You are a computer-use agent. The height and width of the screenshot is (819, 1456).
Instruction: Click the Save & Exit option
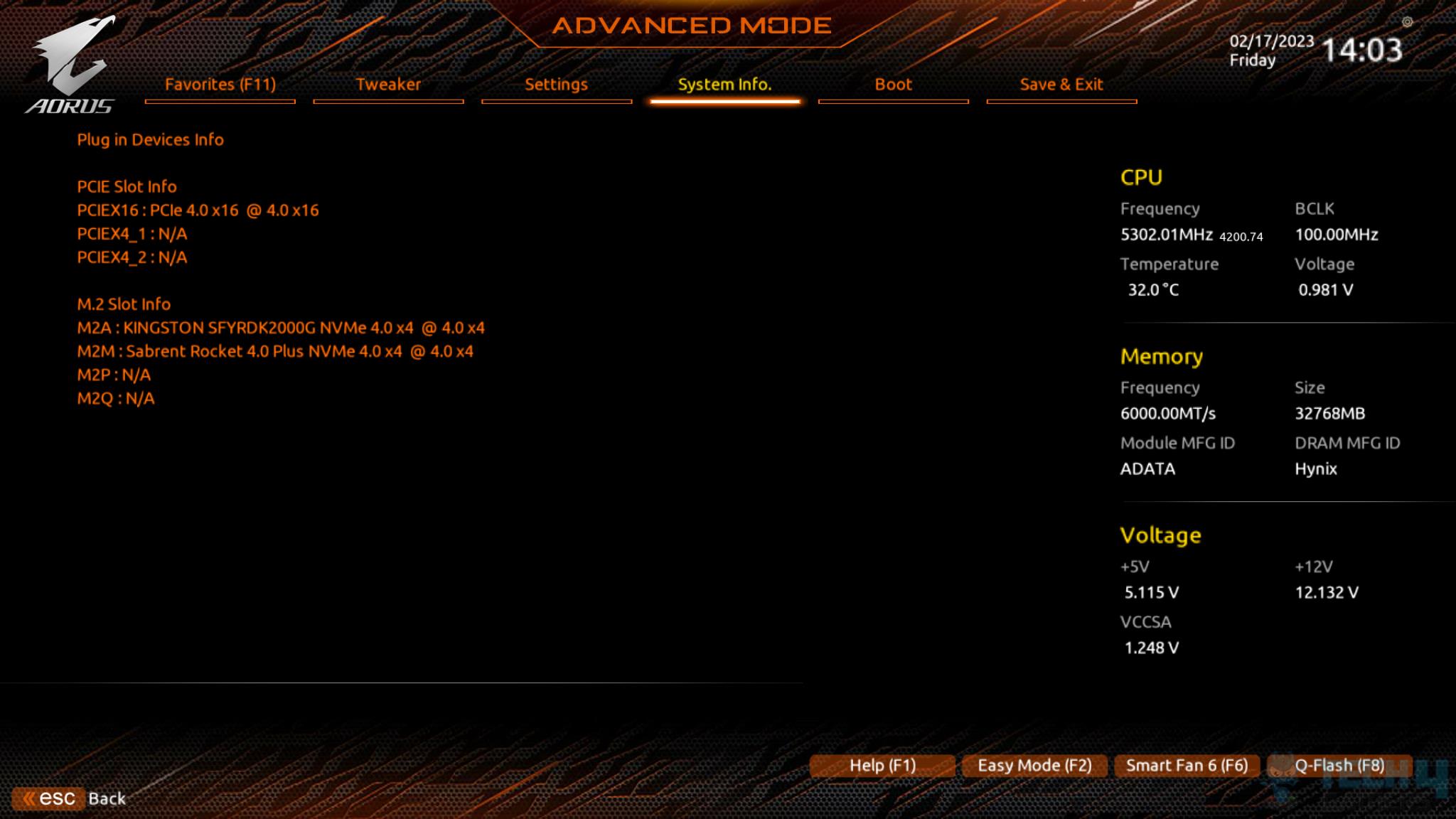tap(1060, 84)
